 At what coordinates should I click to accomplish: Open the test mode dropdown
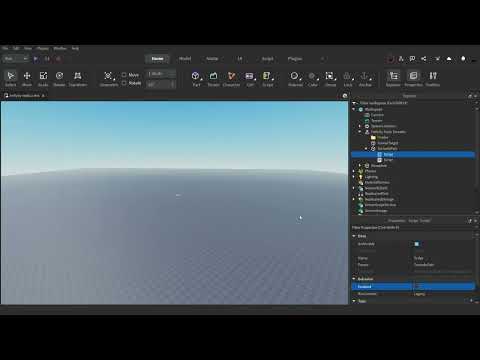[x=15, y=59]
